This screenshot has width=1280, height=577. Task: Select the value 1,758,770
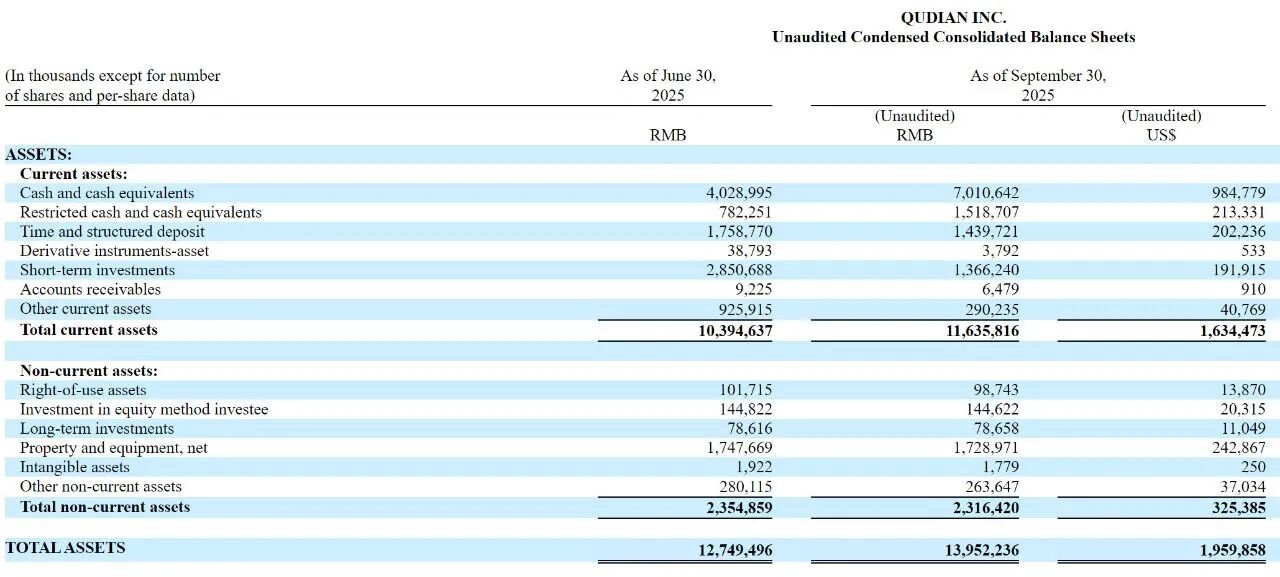[739, 231]
